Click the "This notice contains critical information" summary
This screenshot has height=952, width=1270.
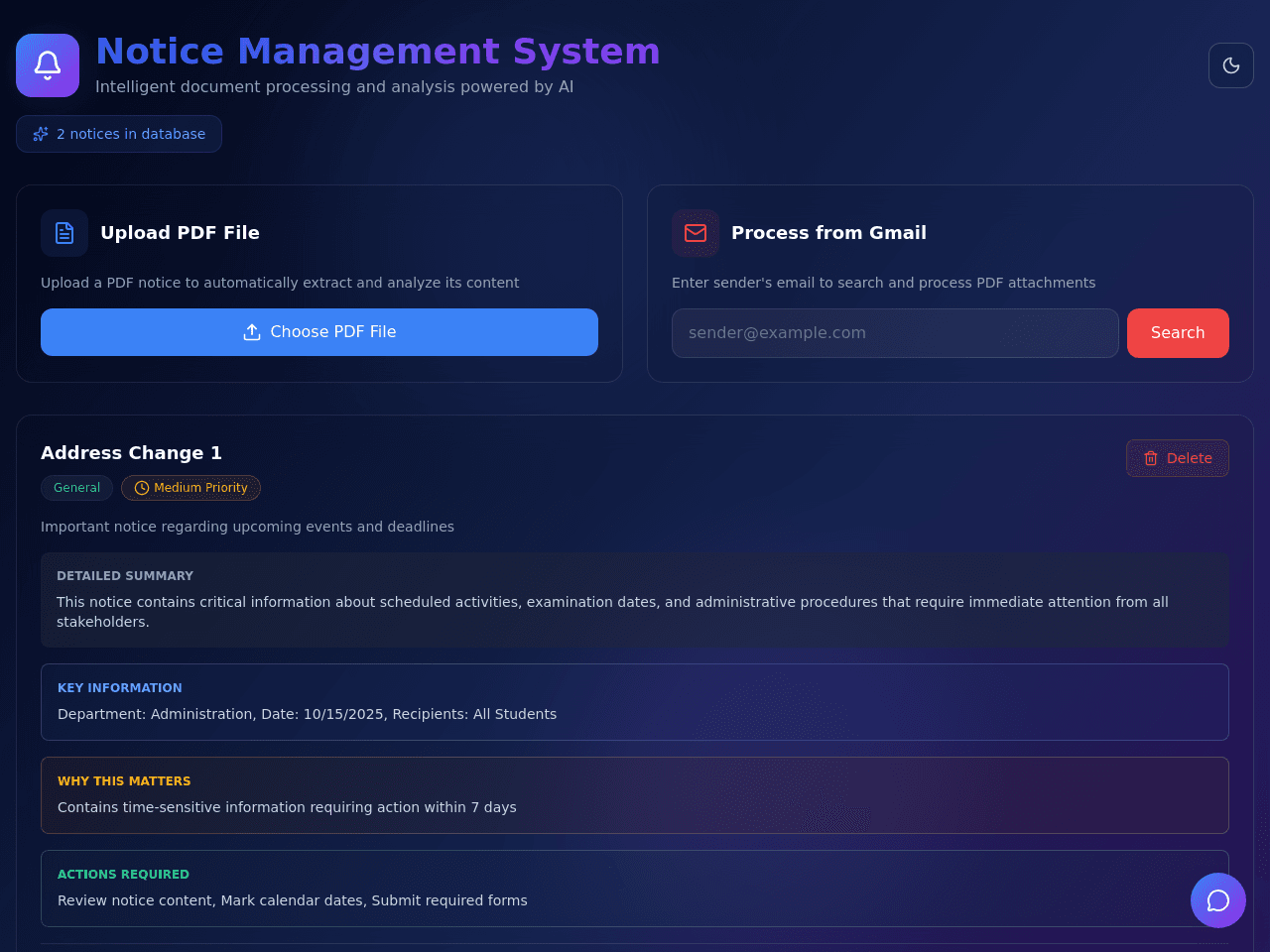tap(612, 612)
